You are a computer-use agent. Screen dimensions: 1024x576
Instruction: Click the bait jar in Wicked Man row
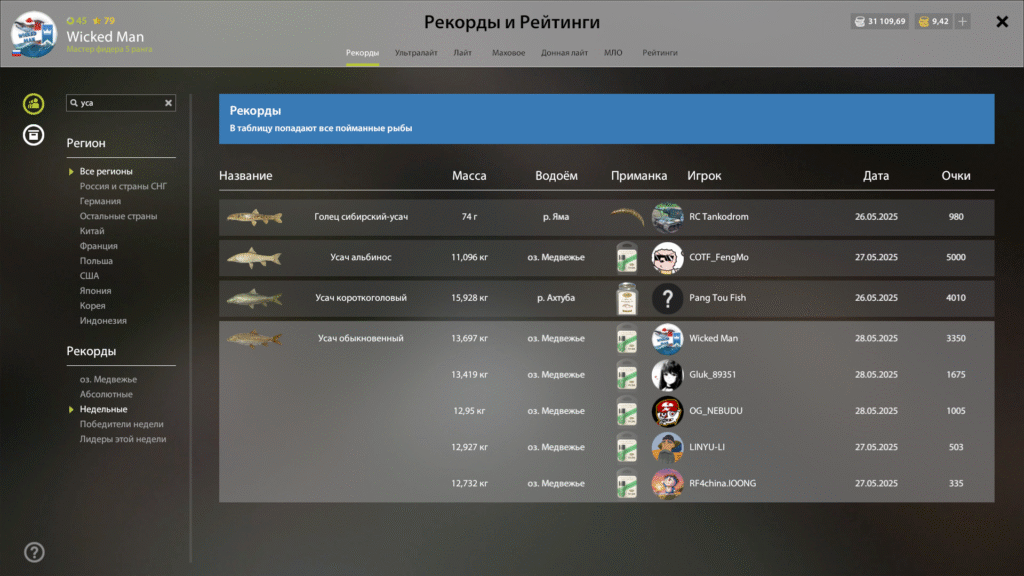[627, 338]
